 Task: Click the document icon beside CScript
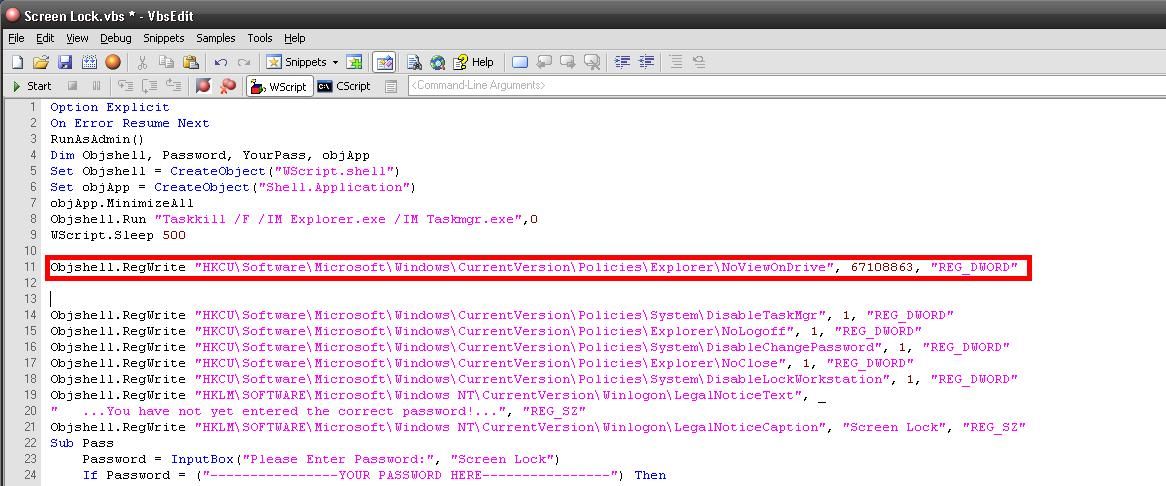tap(390, 86)
